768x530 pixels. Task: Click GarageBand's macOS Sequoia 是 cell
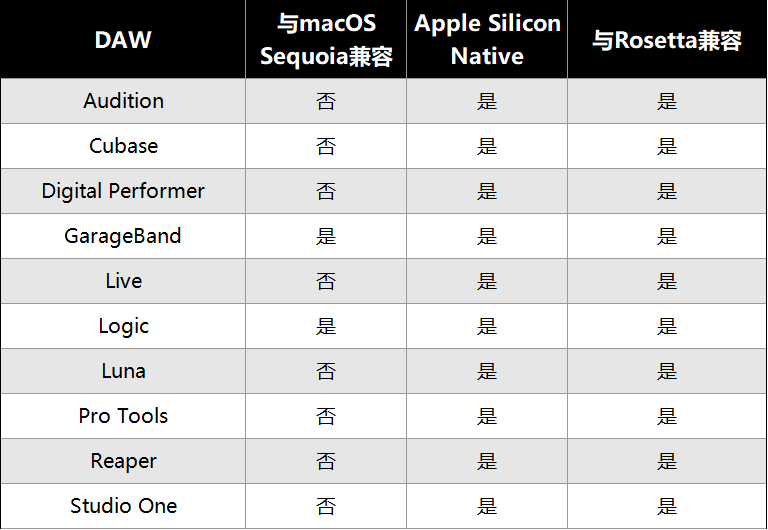pos(326,236)
